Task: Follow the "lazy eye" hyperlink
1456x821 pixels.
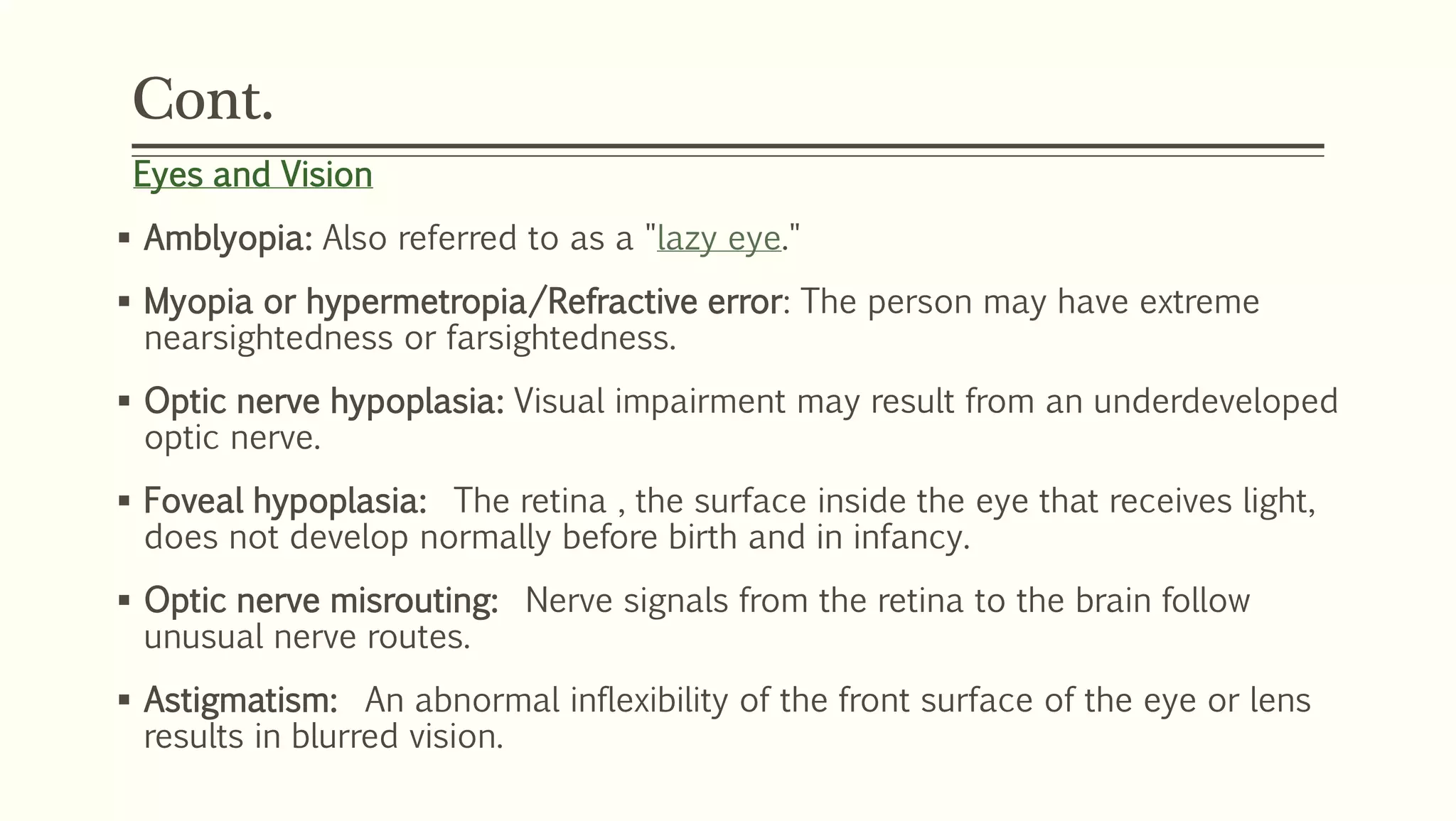Action: pos(719,238)
